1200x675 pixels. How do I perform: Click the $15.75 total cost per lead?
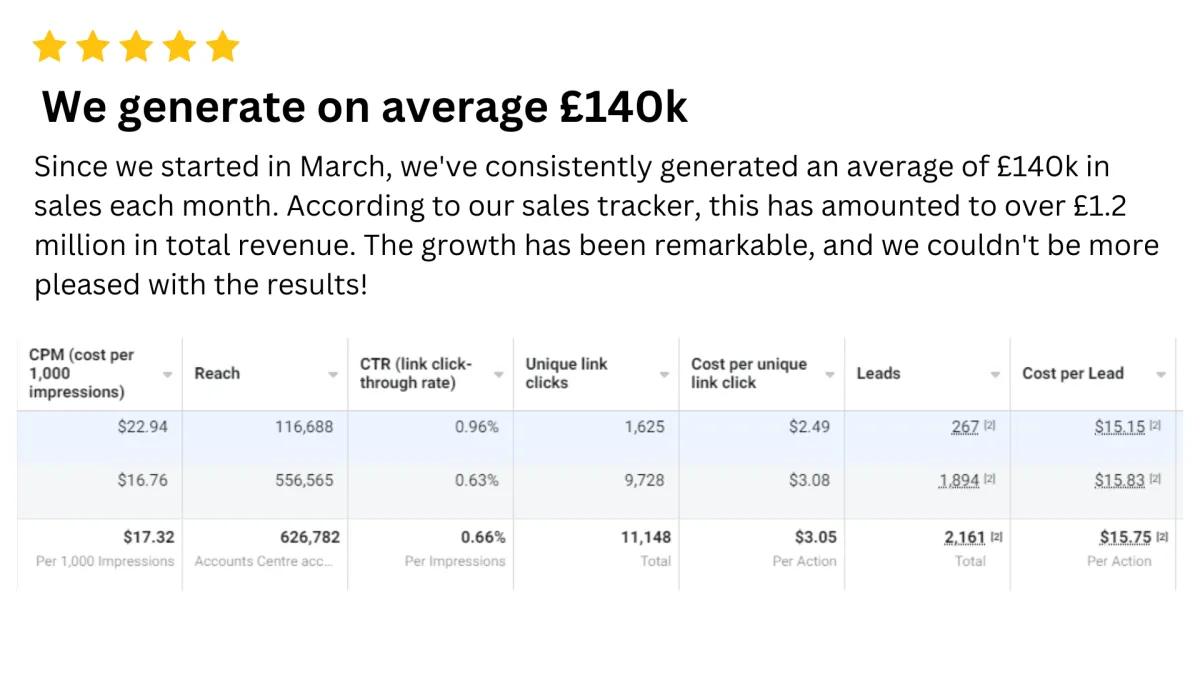(x=1126, y=537)
